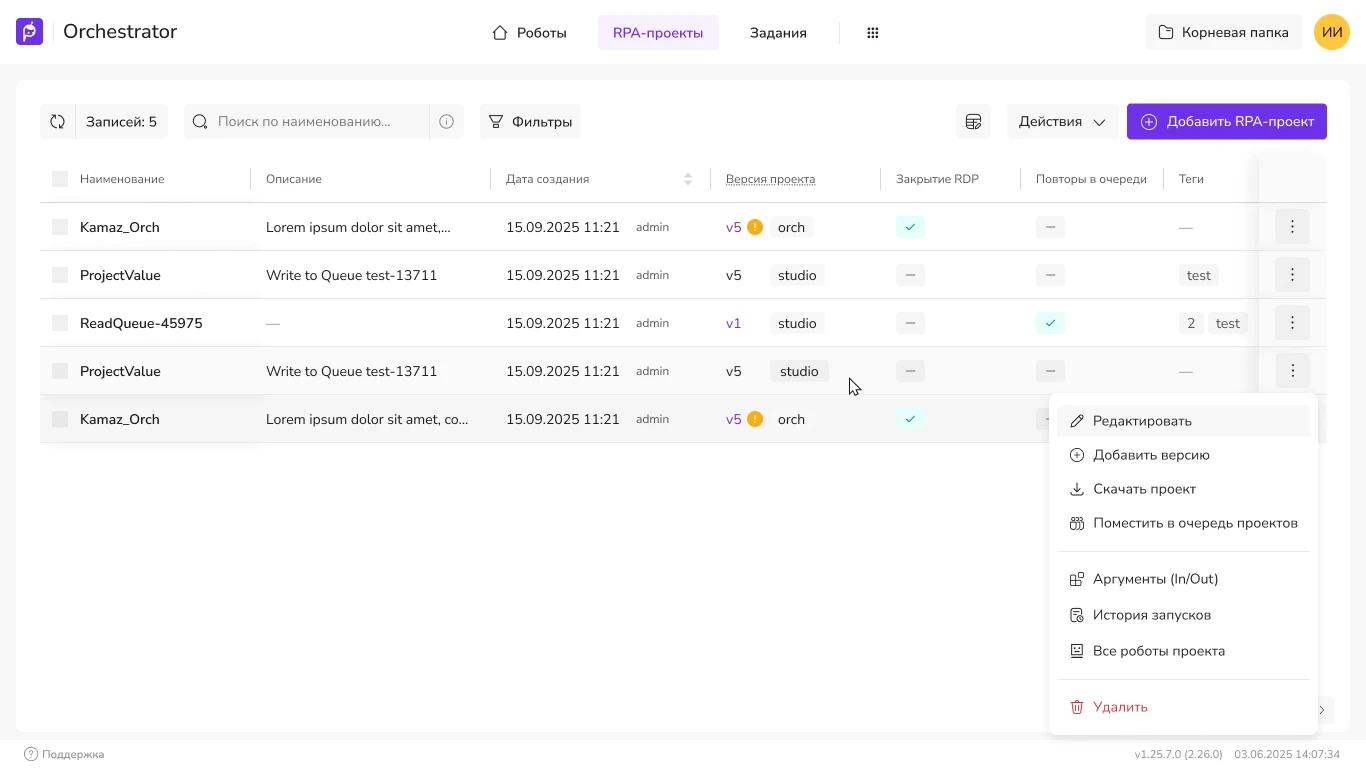Click the Orchestrator title text

pyautogui.click(x=120, y=32)
